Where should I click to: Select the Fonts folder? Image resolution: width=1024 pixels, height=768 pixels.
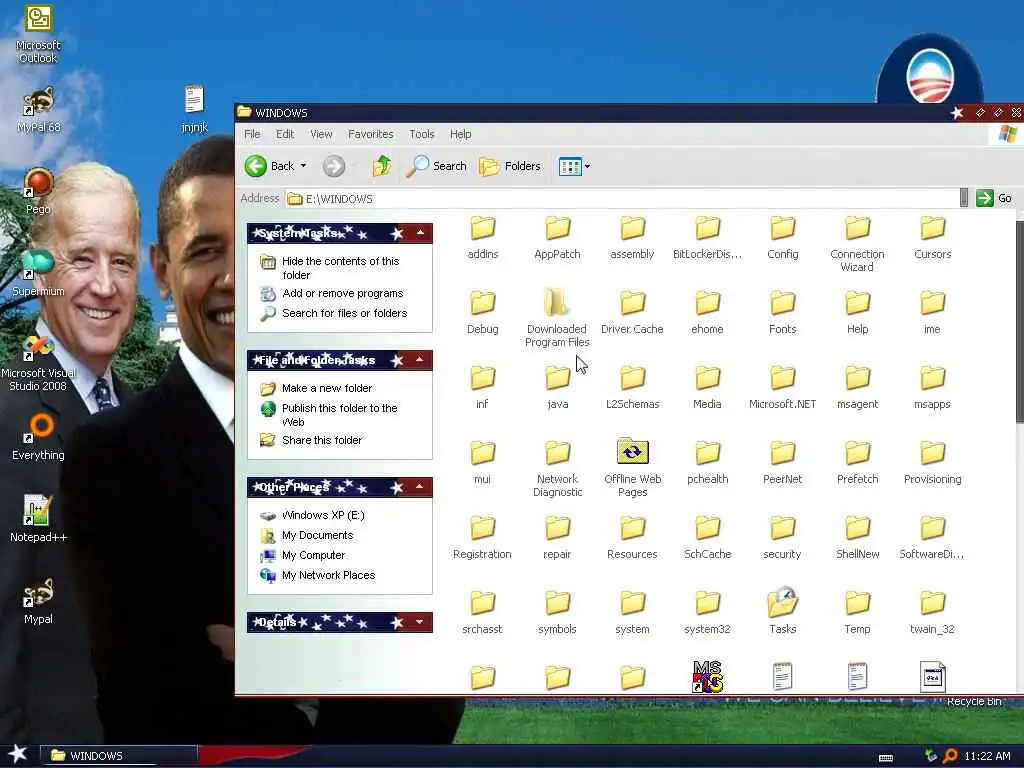point(782,311)
